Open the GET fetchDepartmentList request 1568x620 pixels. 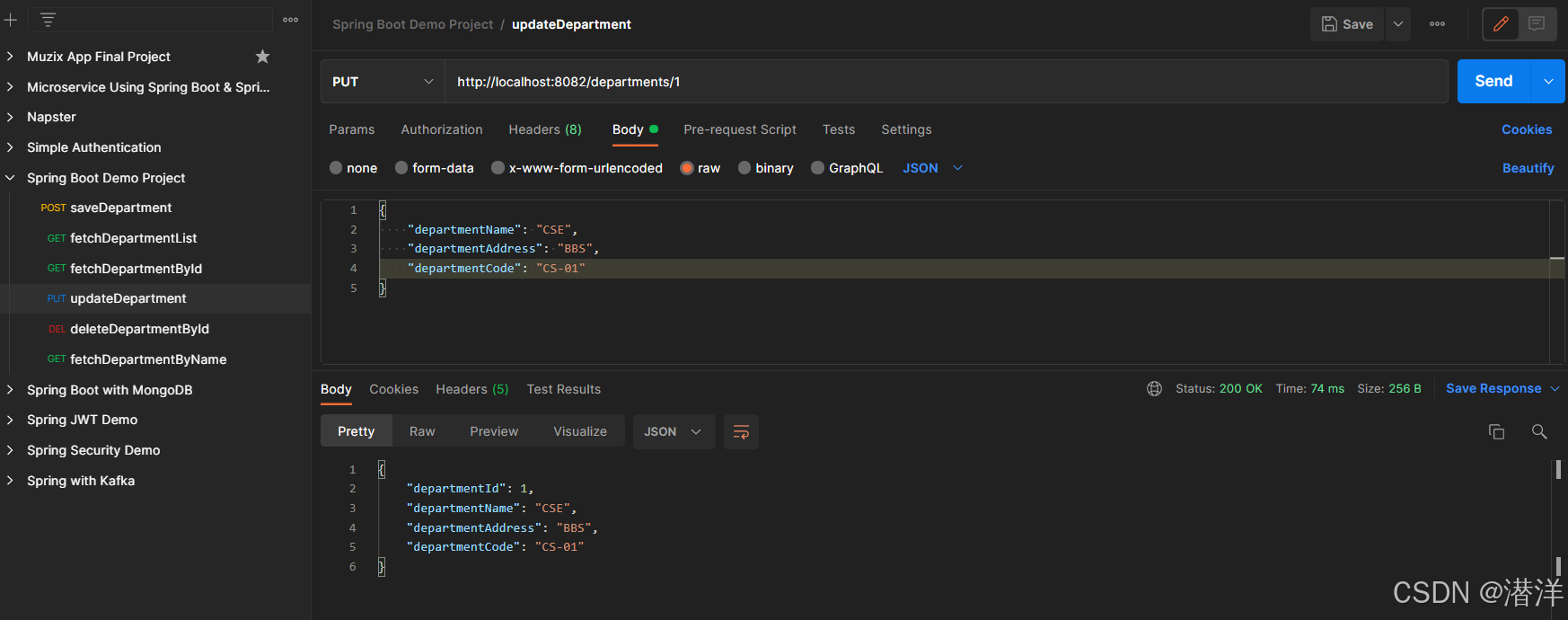(x=122, y=238)
